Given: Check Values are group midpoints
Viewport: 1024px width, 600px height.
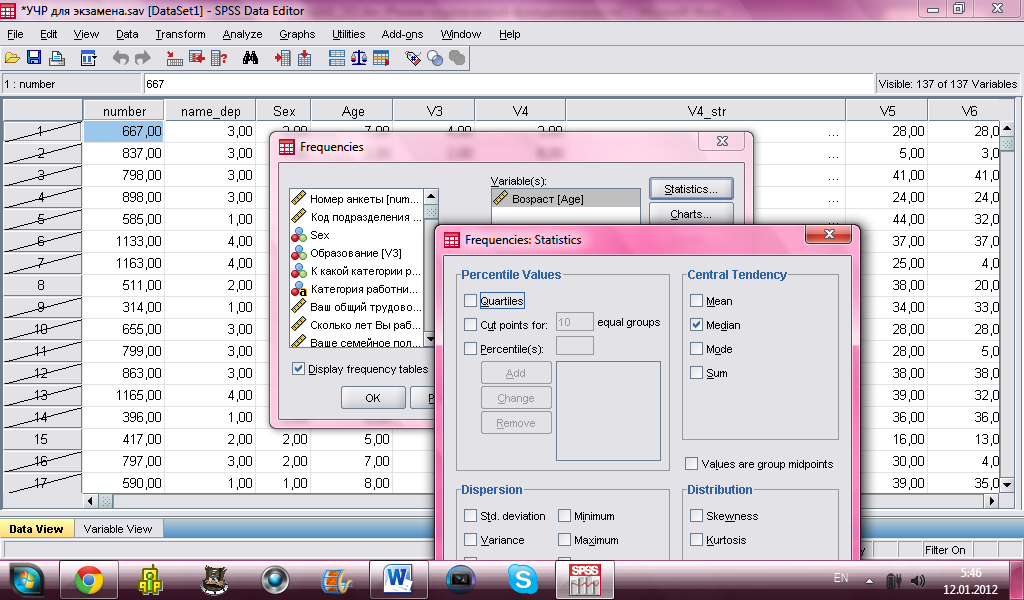Looking at the screenshot, I should [691, 464].
